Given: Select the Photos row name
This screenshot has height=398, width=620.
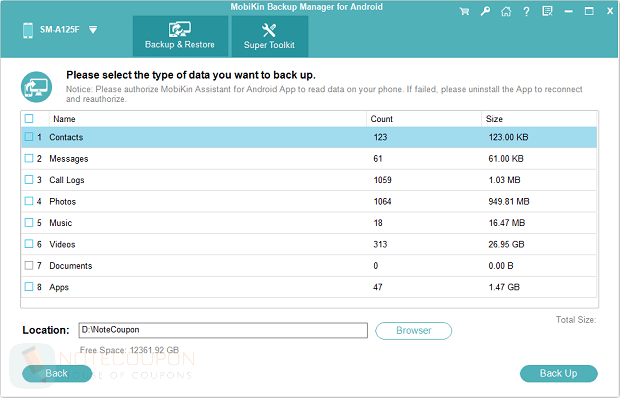Looking at the screenshot, I should [62, 202].
